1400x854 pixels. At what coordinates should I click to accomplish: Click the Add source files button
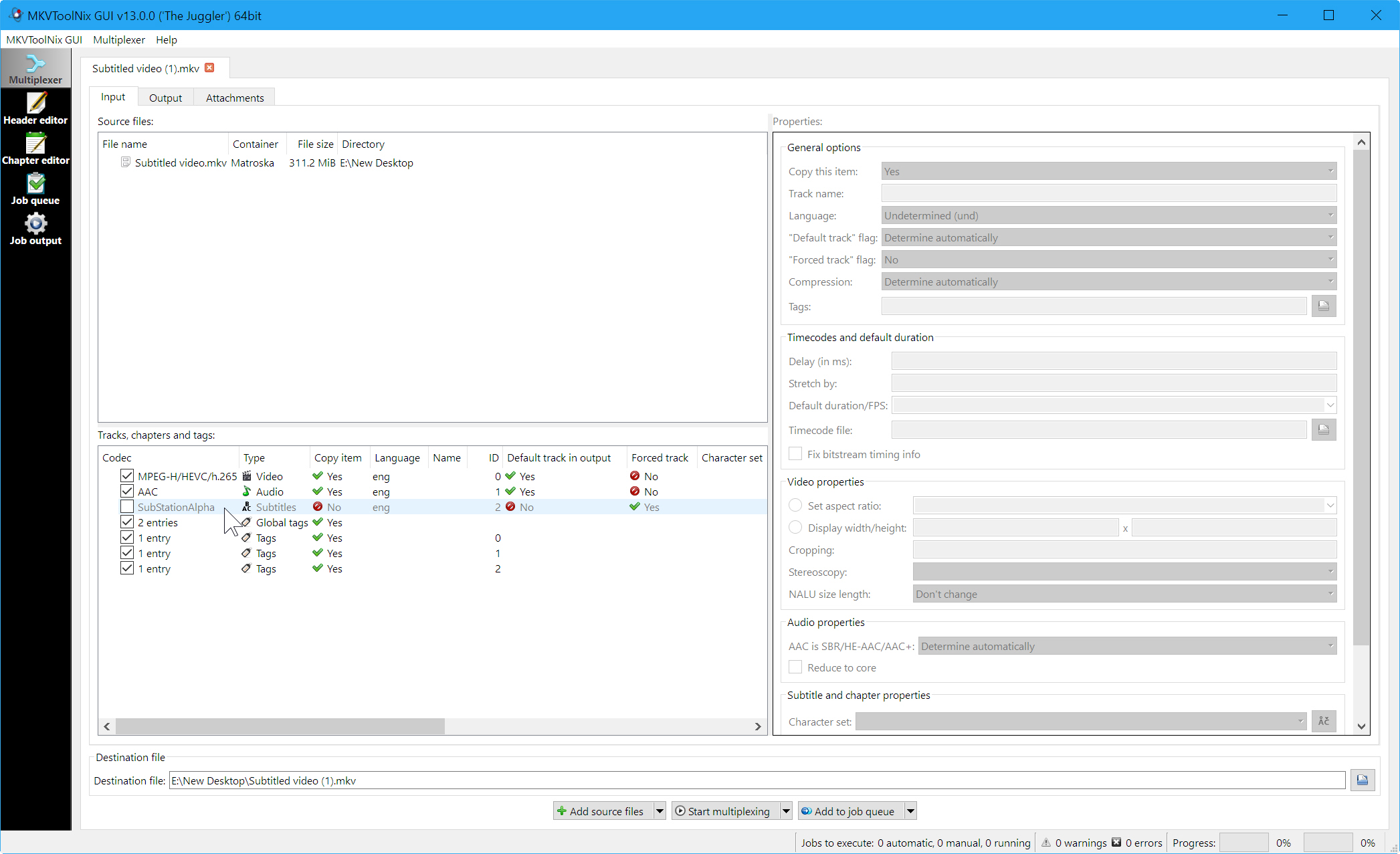pyautogui.click(x=599, y=811)
